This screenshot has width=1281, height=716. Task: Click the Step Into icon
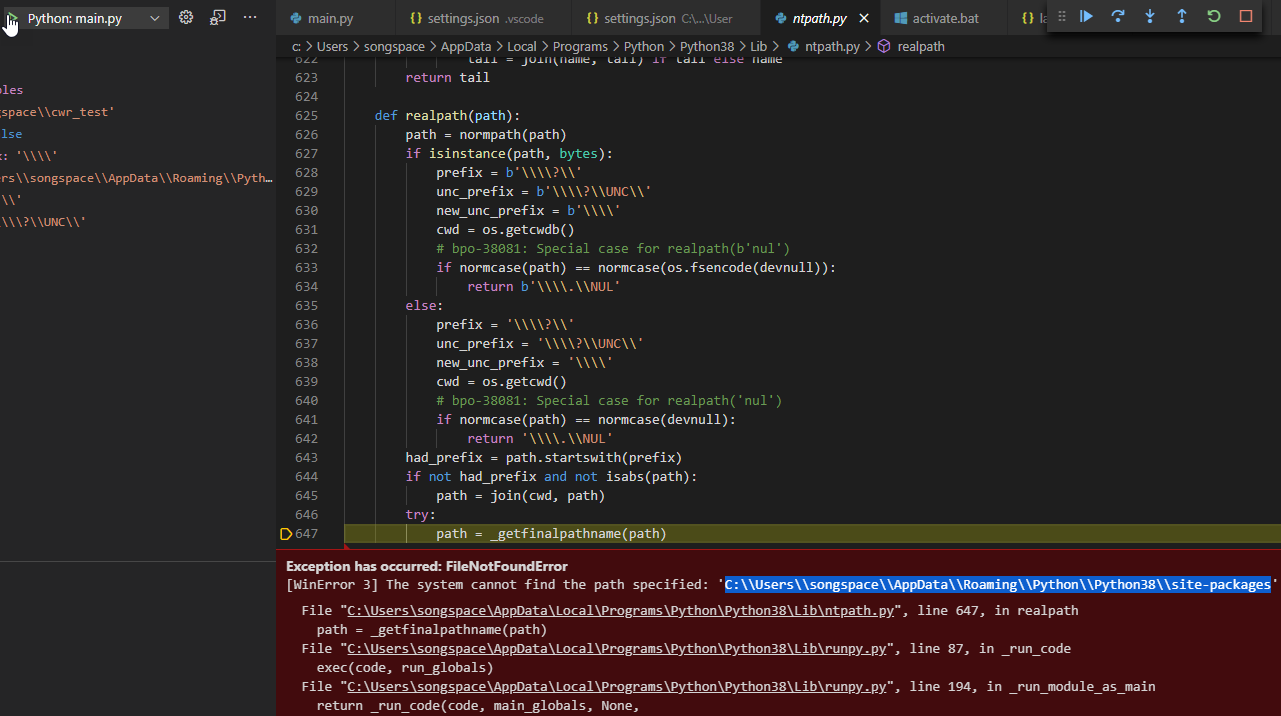1148,16
